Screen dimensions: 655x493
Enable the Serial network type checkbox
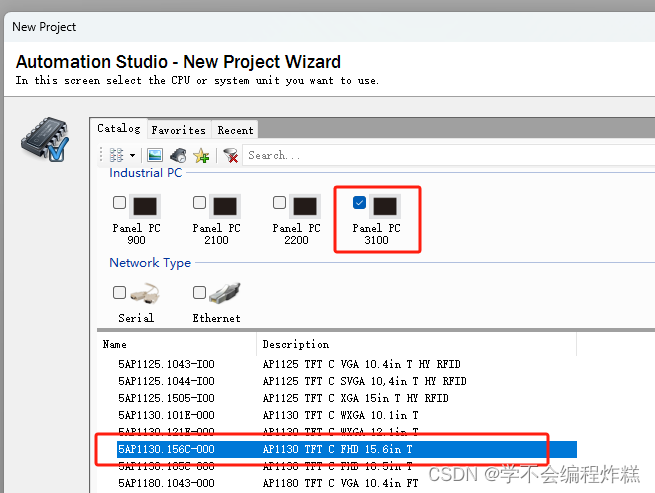119,292
